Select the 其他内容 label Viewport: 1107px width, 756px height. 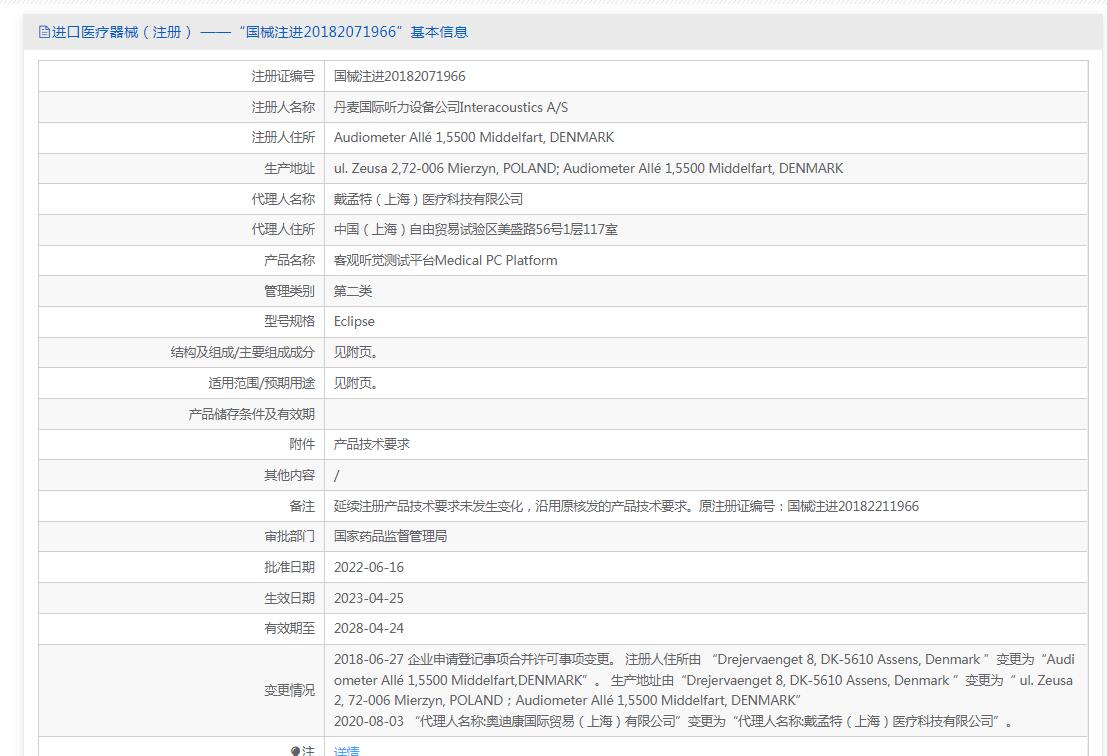289,476
